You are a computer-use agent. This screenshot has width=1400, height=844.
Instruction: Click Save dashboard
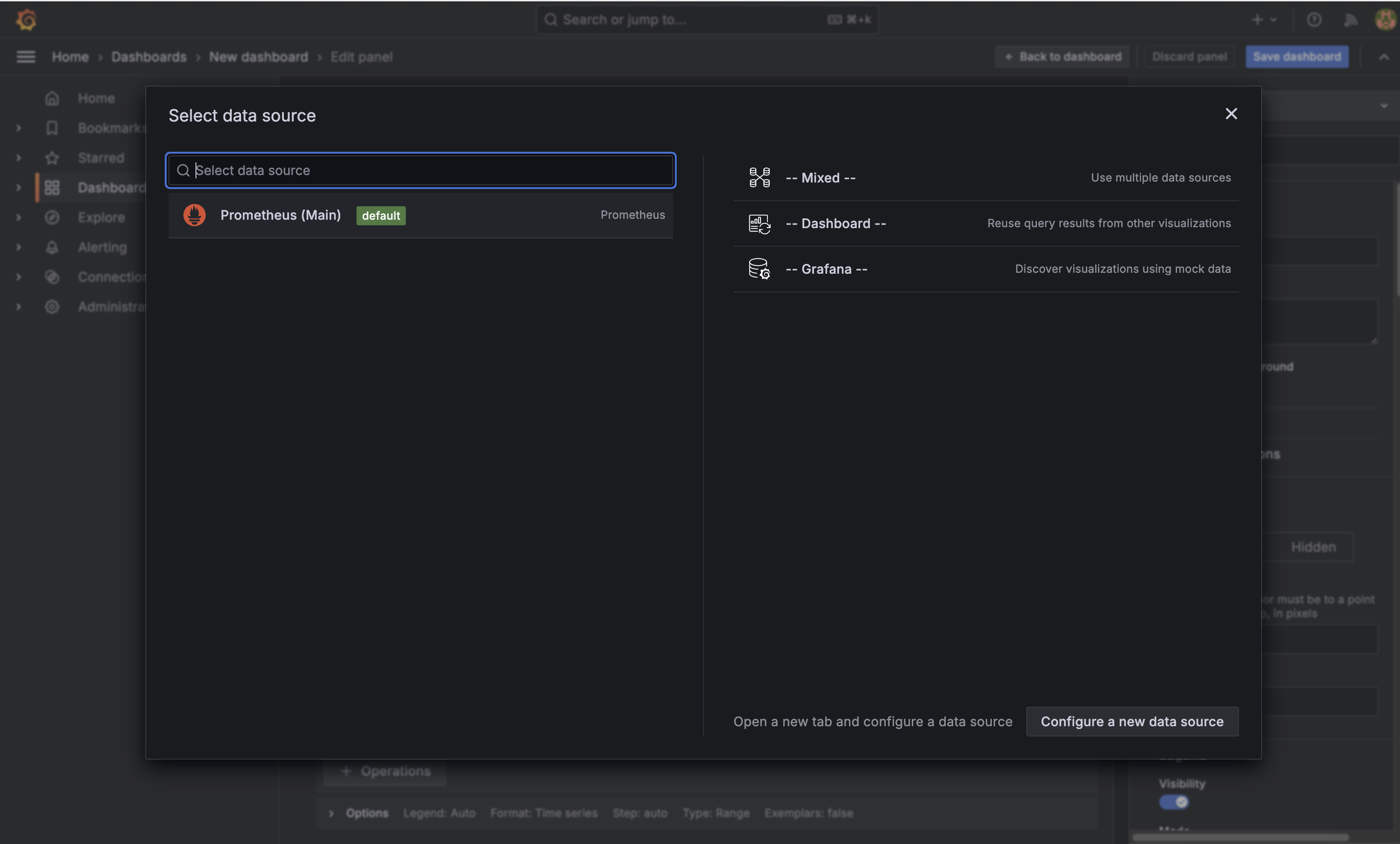[x=1297, y=56]
